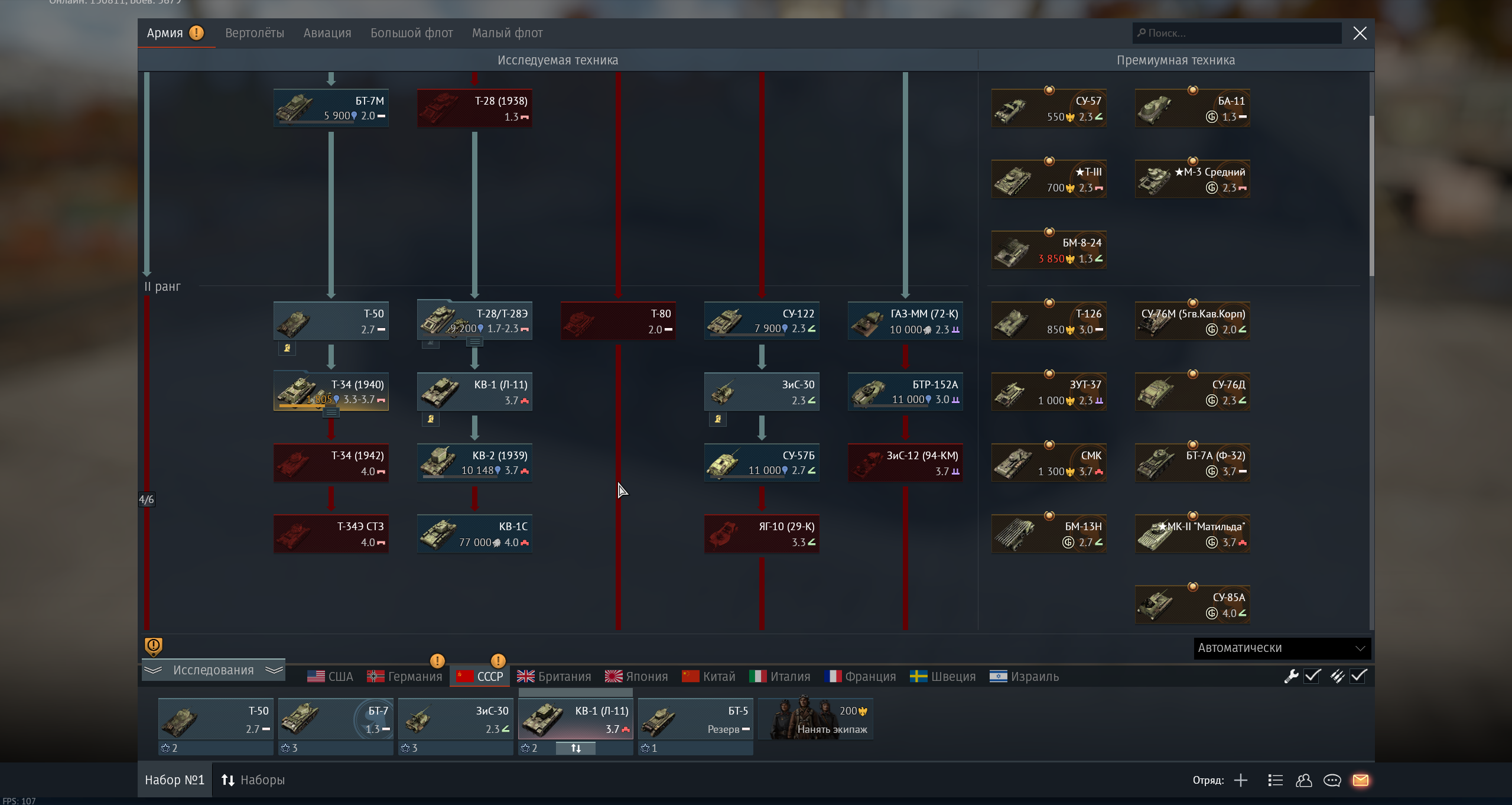
Task: Select Китай nation
Action: point(709,677)
